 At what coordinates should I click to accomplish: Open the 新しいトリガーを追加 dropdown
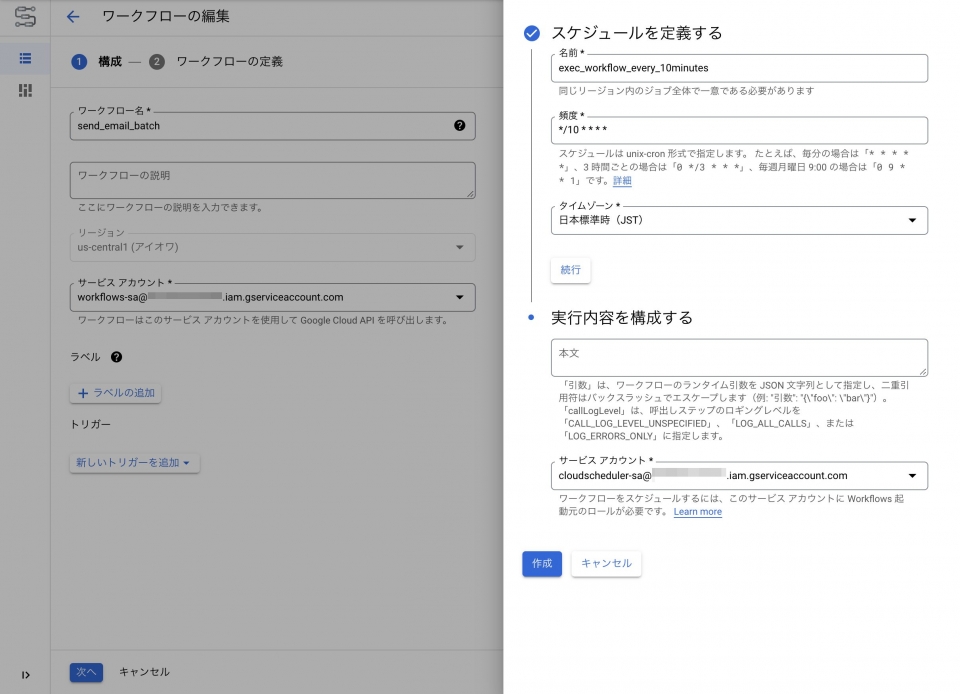click(x=135, y=463)
